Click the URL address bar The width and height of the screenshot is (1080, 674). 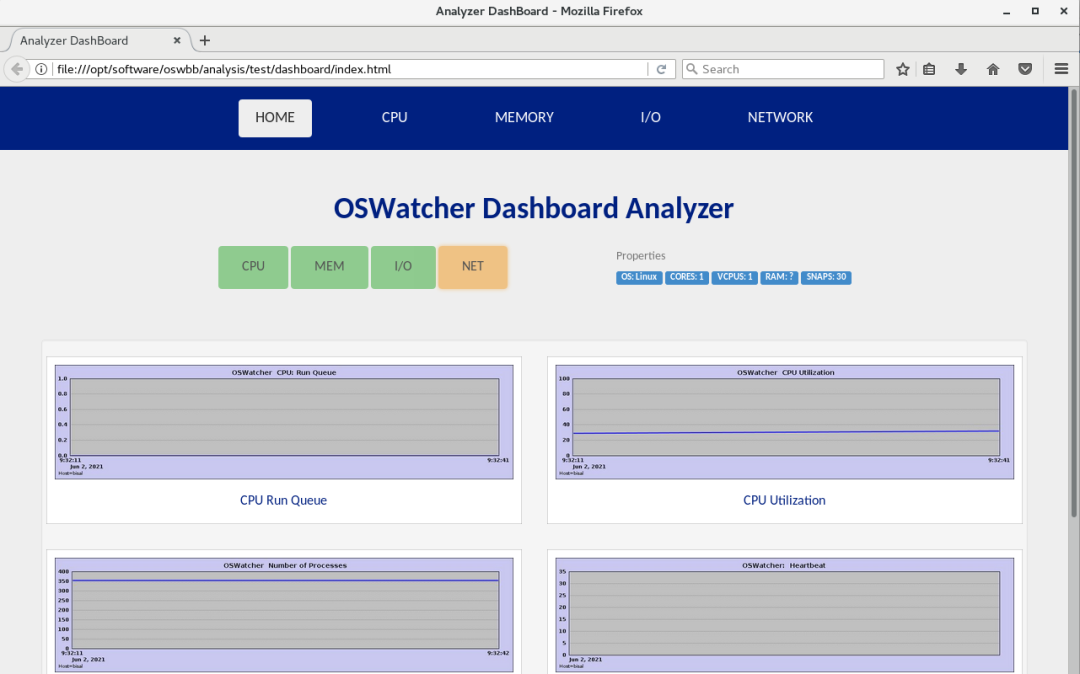point(348,69)
